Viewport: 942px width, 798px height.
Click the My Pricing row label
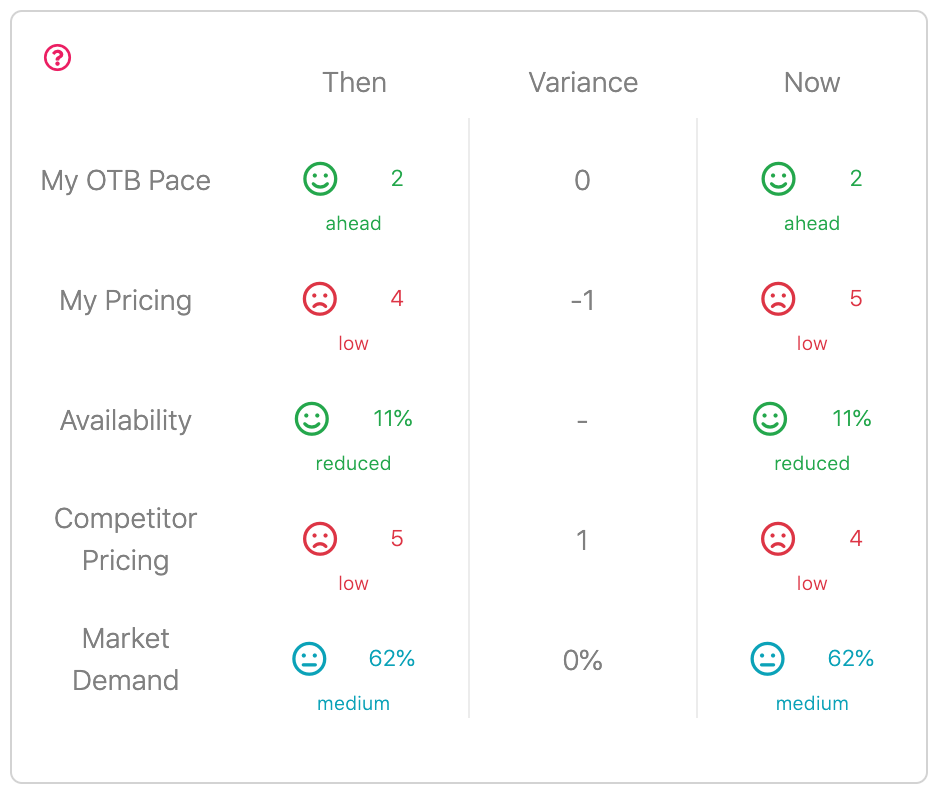126,300
